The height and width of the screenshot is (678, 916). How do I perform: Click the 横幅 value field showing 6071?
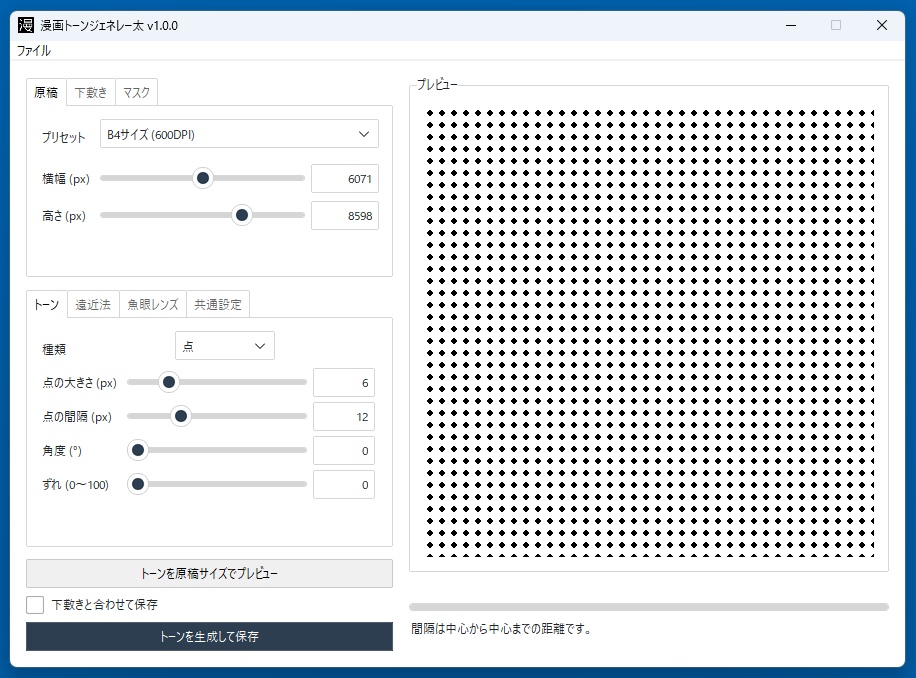pyautogui.click(x=345, y=179)
